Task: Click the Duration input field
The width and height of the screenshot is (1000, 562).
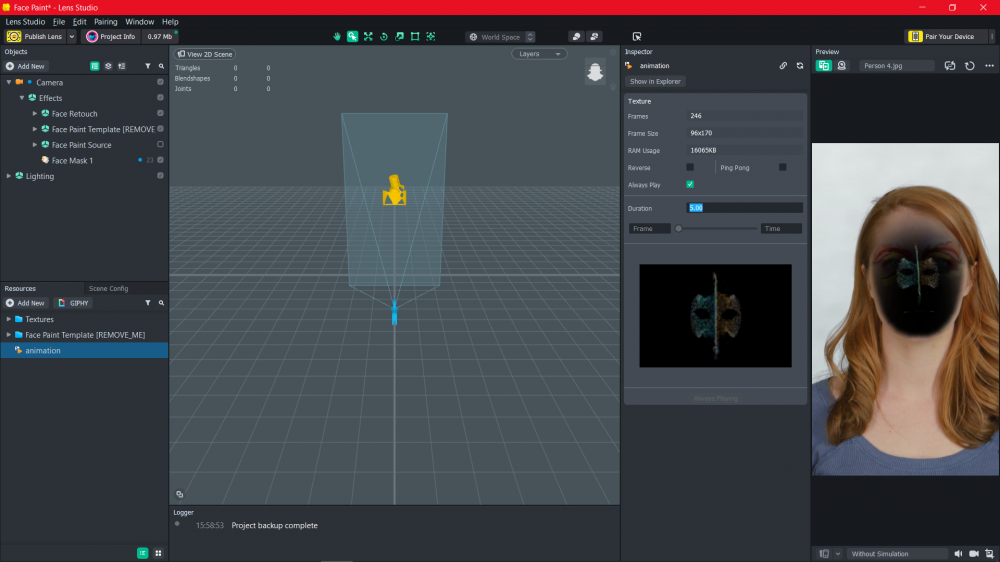Action: (744, 208)
